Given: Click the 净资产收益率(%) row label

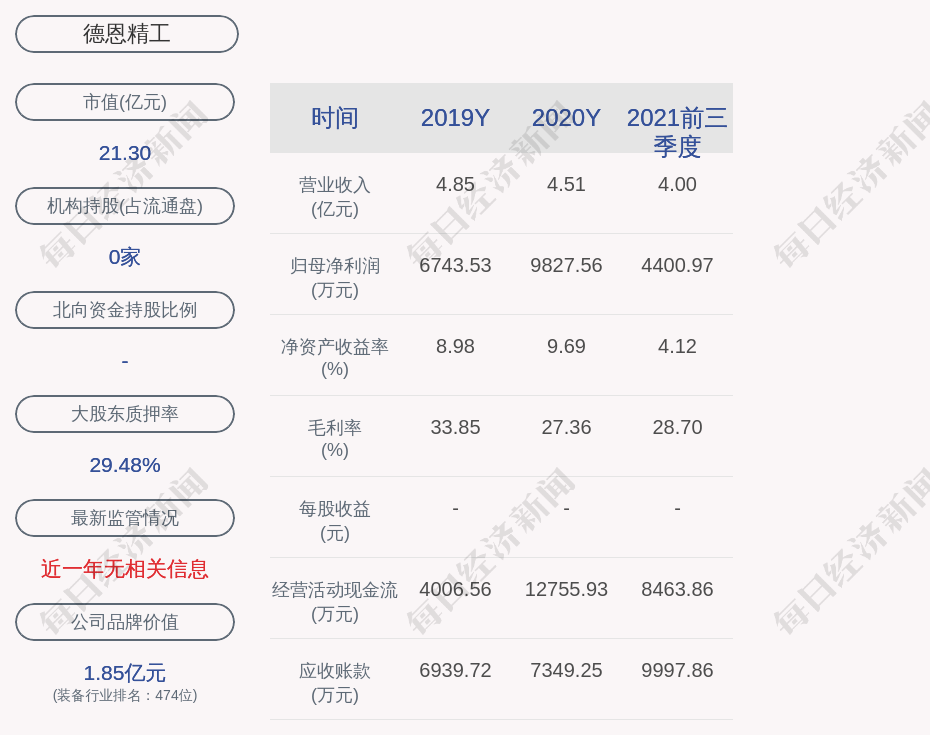Looking at the screenshot, I should (x=335, y=357).
